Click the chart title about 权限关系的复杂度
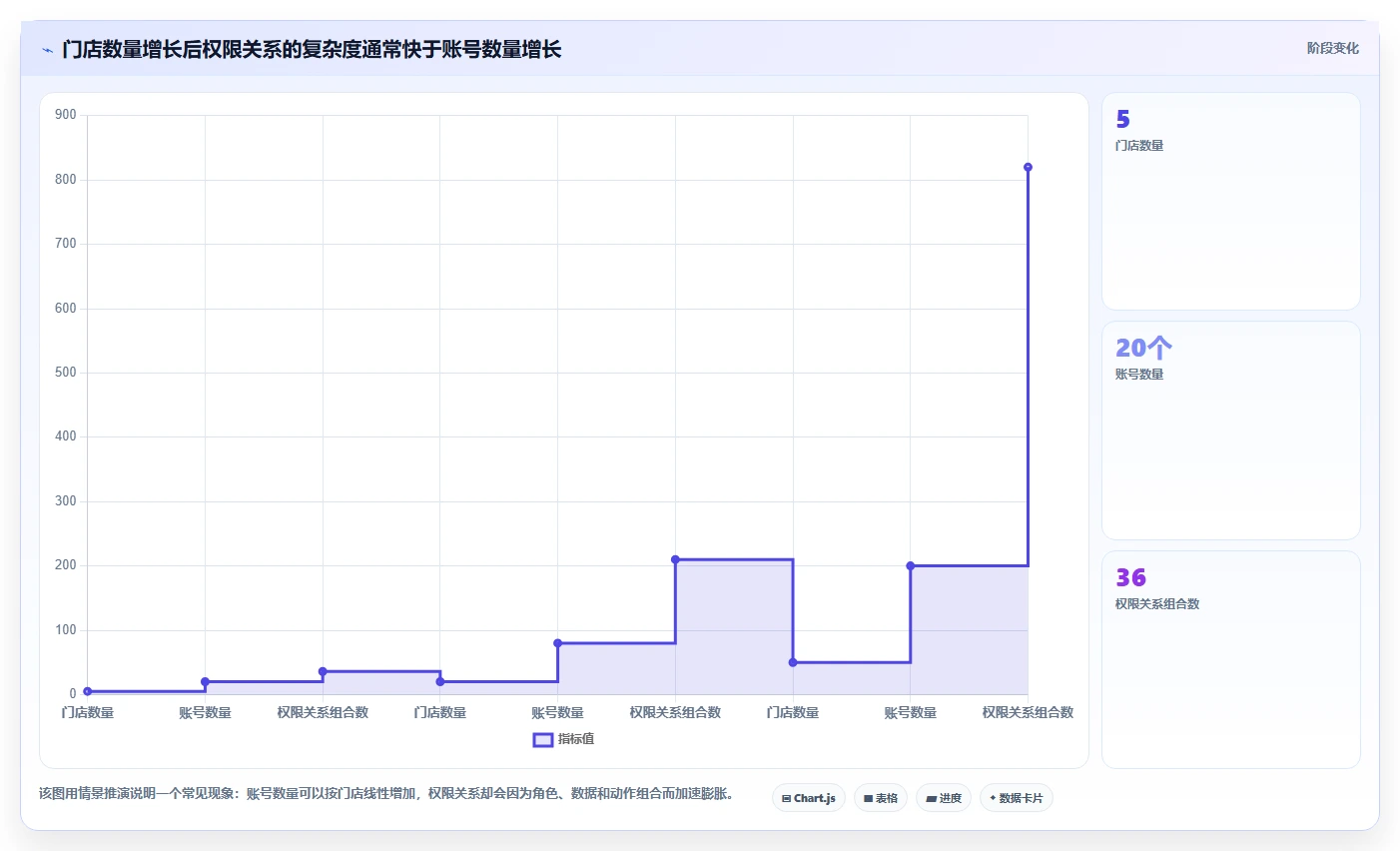 pyautogui.click(x=312, y=49)
